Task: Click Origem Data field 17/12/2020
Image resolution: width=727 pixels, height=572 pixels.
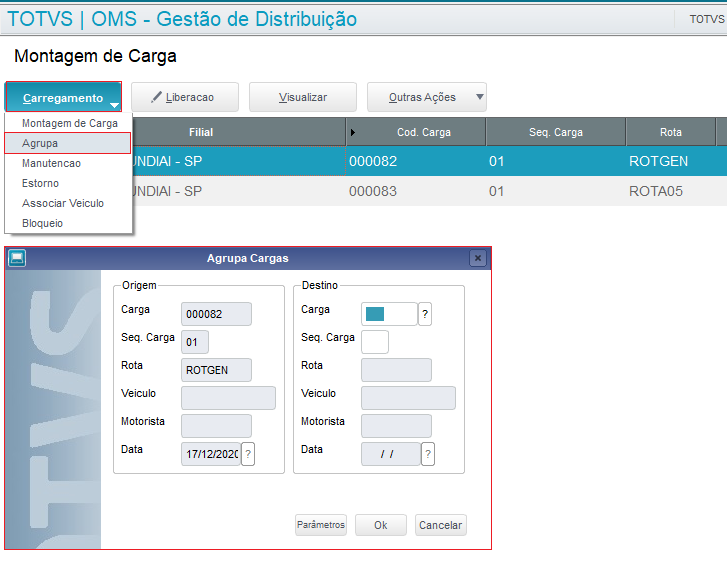Action: tap(211, 454)
